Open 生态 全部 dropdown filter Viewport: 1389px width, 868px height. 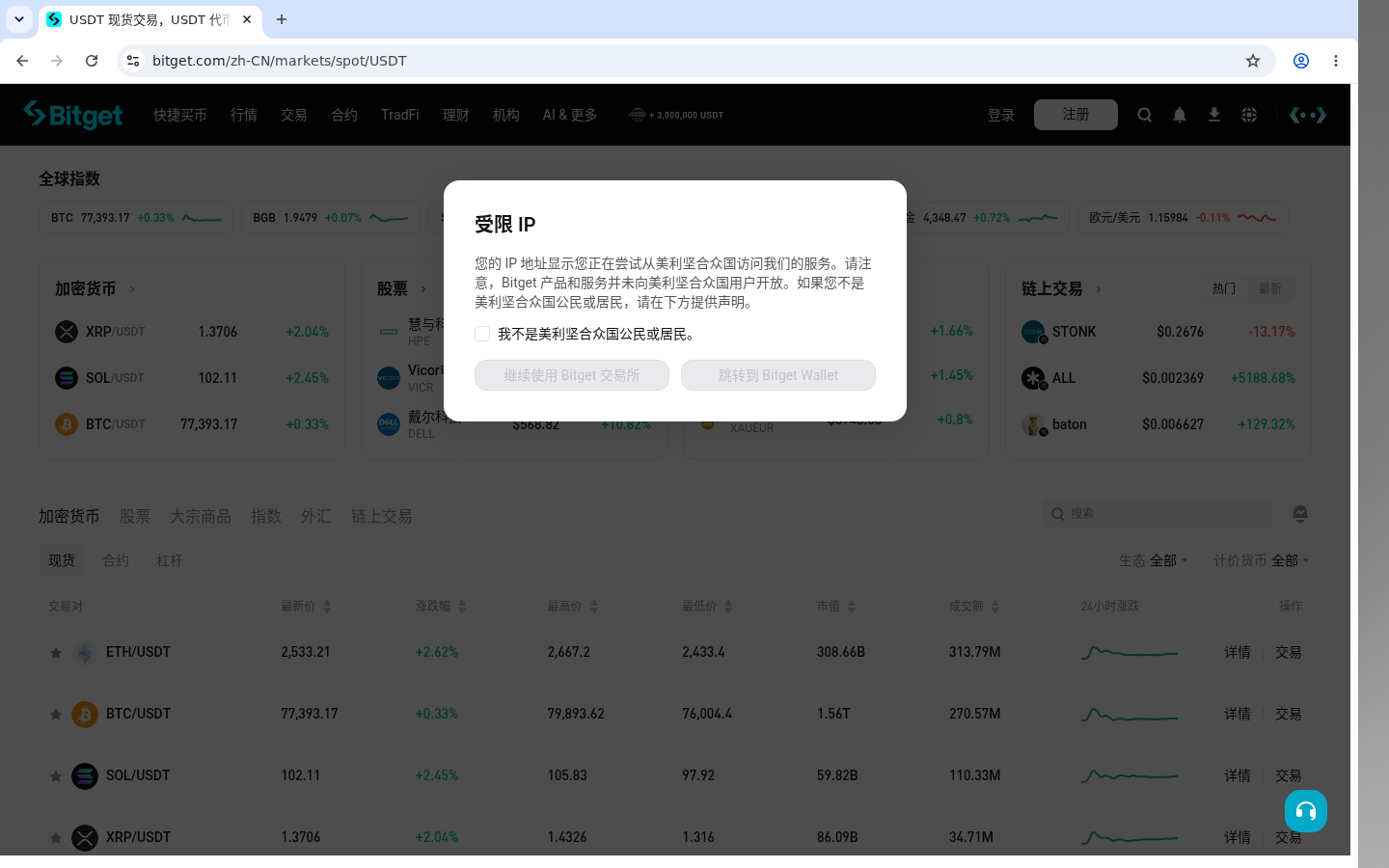[1154, 560]
